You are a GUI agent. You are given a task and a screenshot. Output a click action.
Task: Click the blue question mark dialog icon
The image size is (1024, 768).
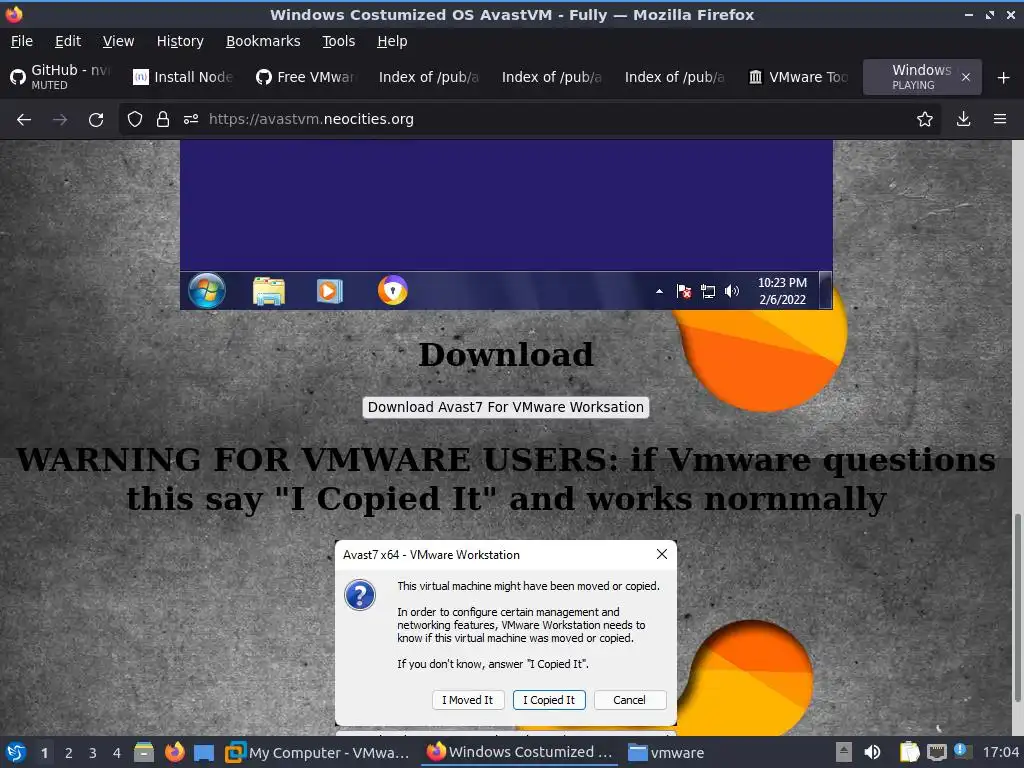click(x=360, y=595)
